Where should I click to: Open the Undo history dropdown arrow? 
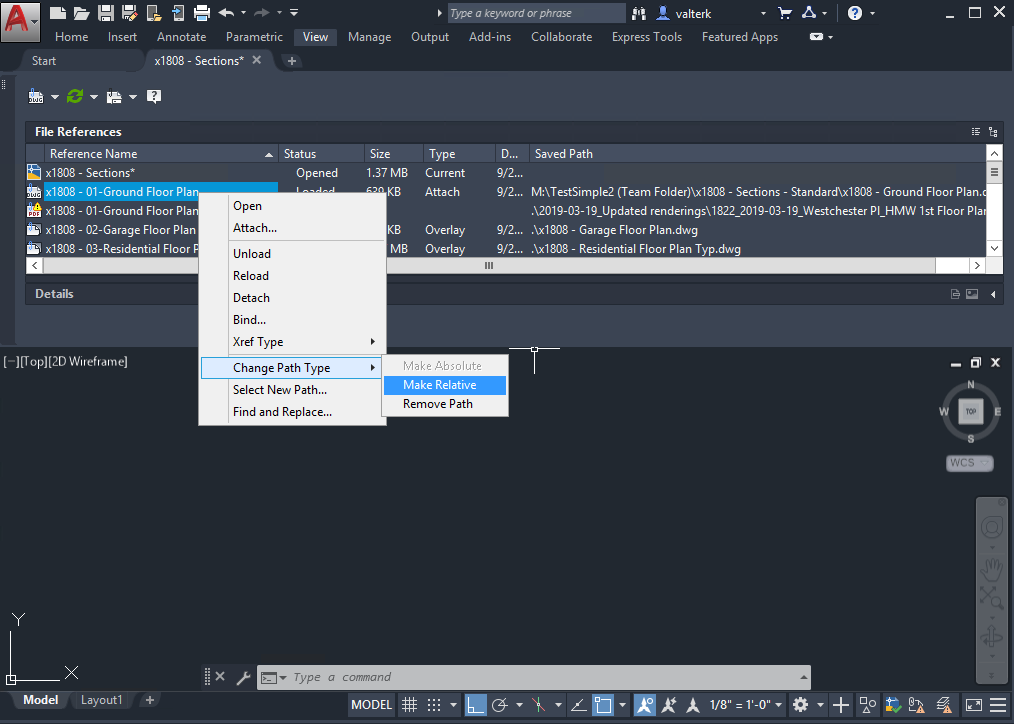pyautogui.click(x=243, y=12)
